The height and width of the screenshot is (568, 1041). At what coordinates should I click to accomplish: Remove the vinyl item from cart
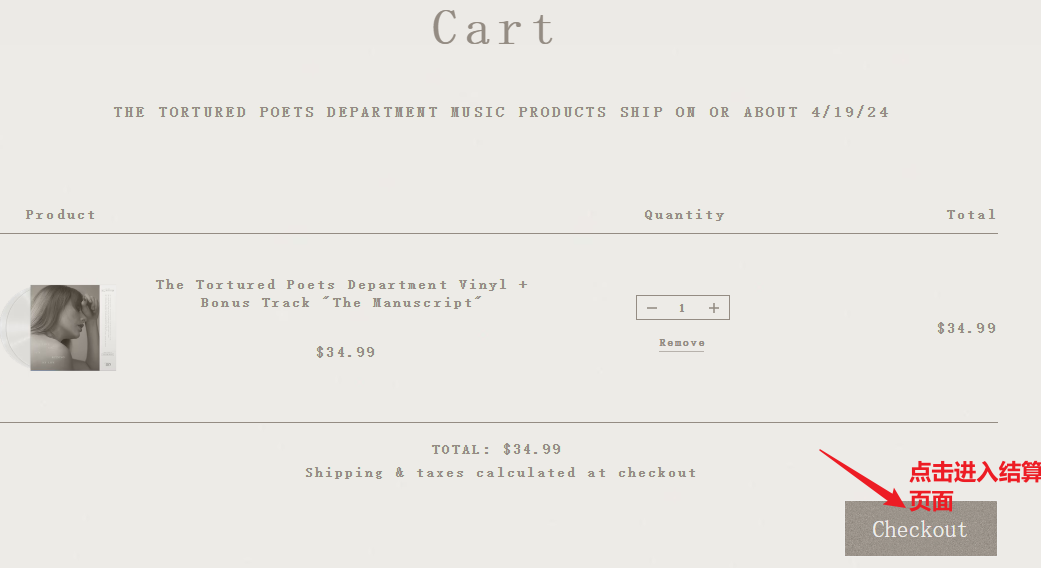pos(682,343)
